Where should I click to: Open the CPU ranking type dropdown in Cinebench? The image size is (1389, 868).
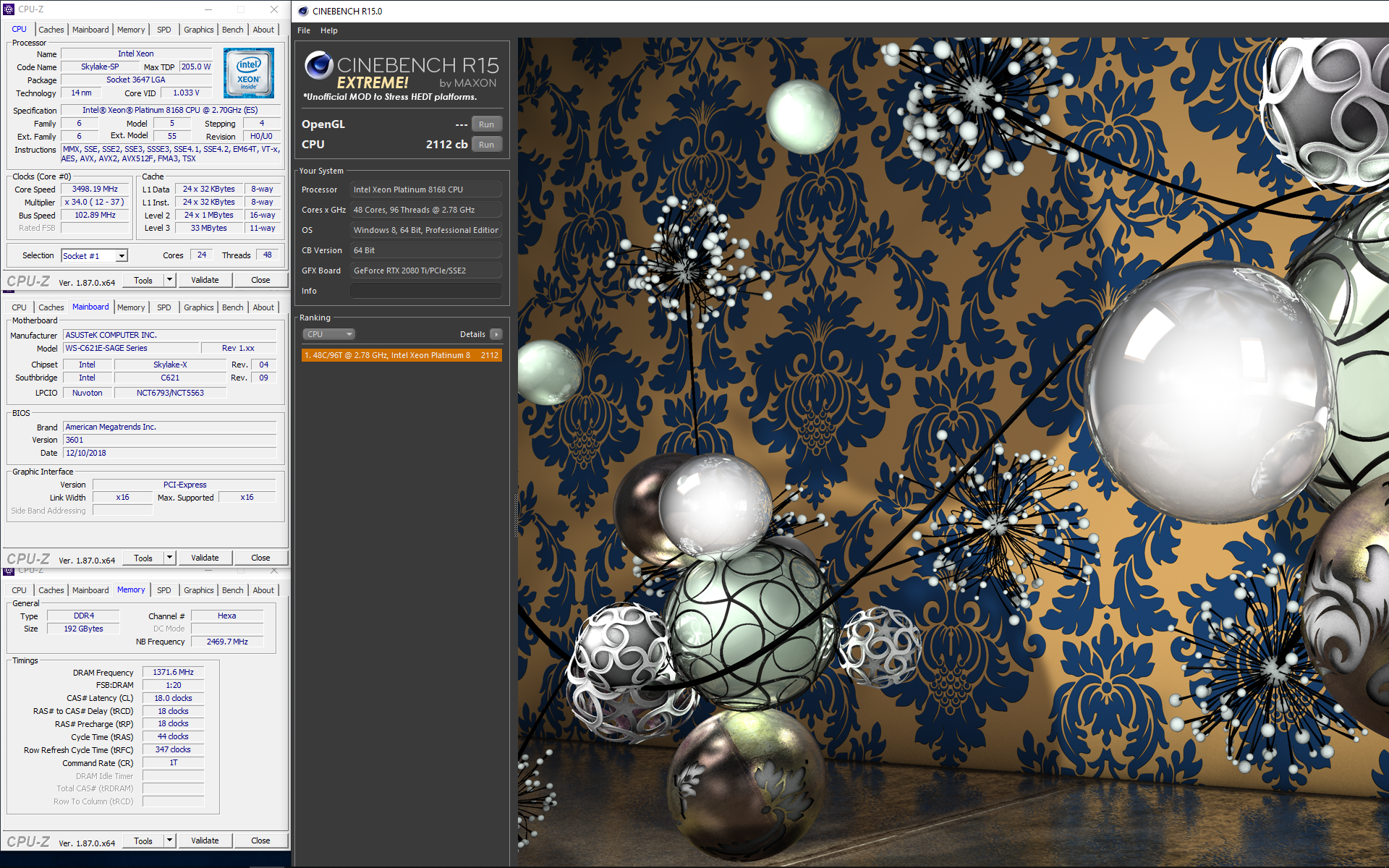tap(328, 334)
